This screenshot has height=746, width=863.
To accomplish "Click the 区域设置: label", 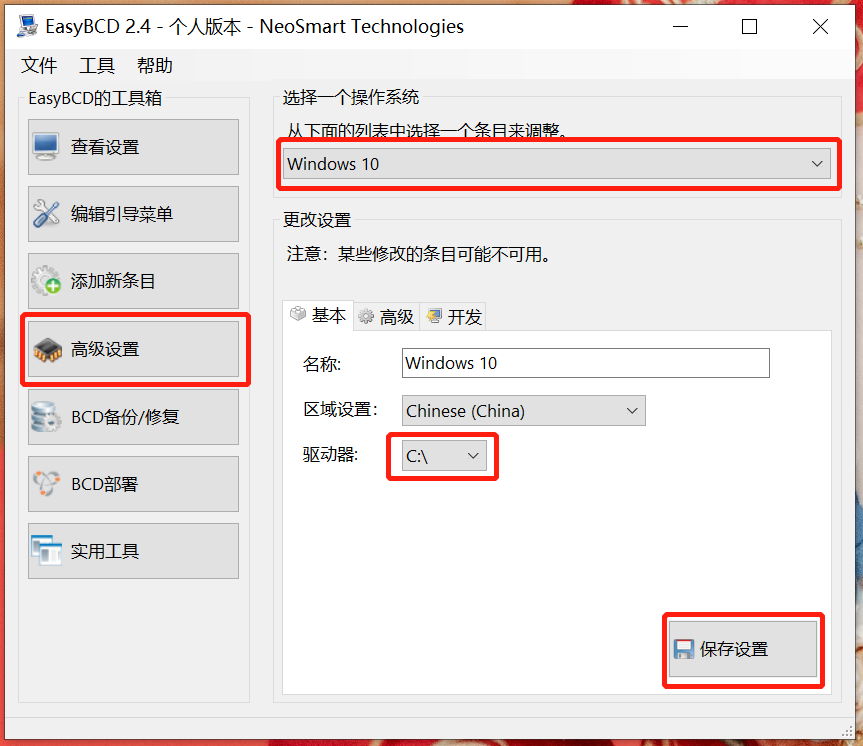I will 341,410.
